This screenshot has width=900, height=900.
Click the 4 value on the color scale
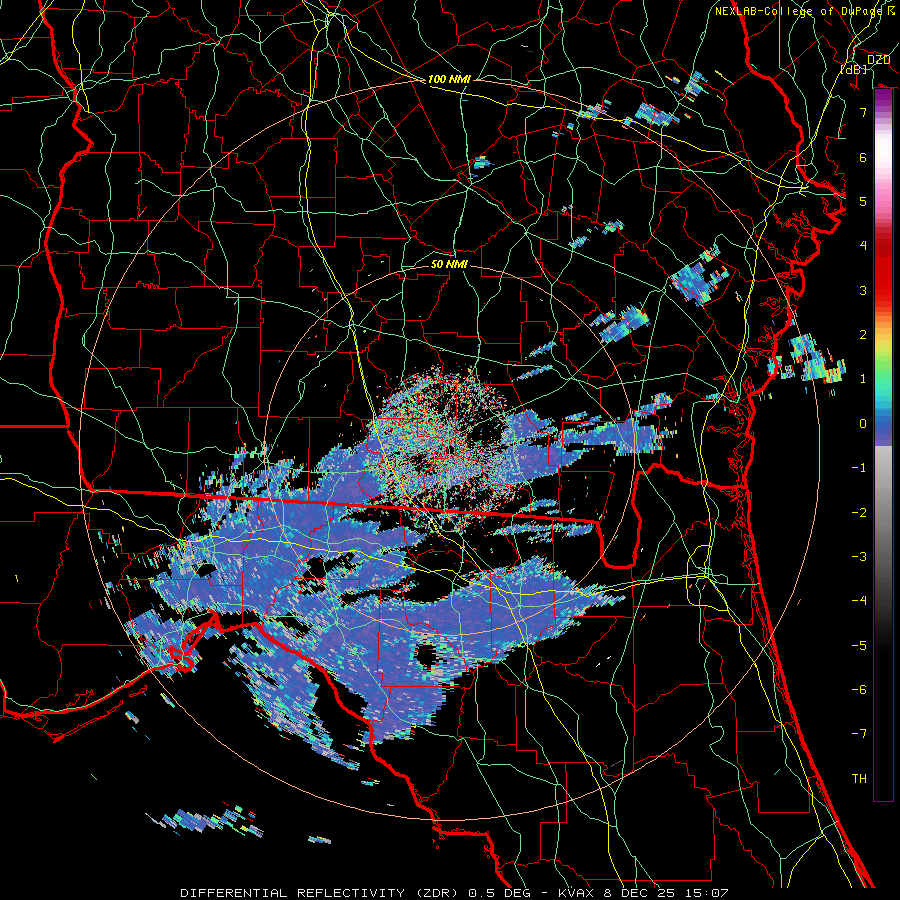pos(863,246)
